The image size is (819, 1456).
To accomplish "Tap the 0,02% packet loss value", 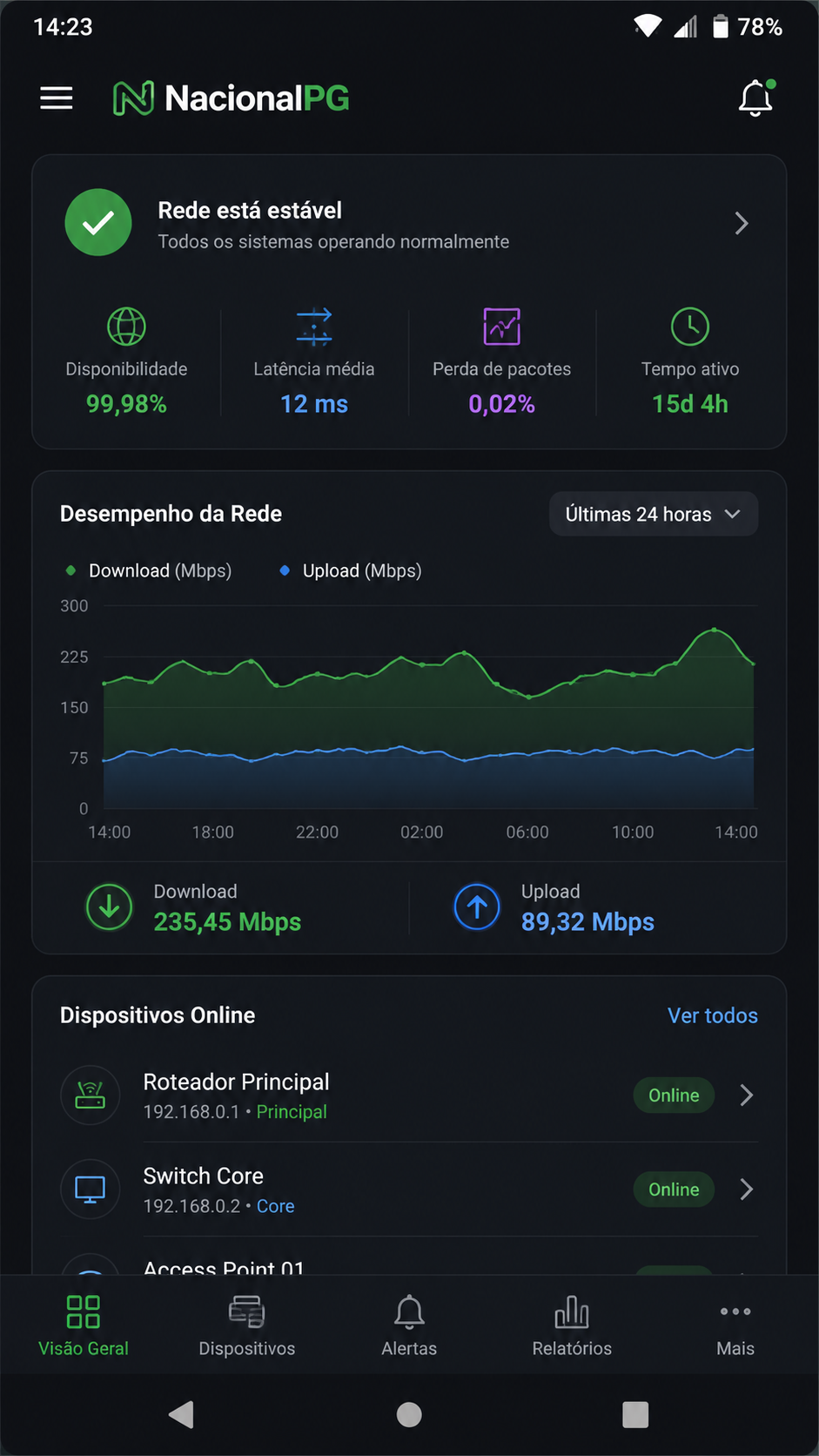I will [502, 404].
